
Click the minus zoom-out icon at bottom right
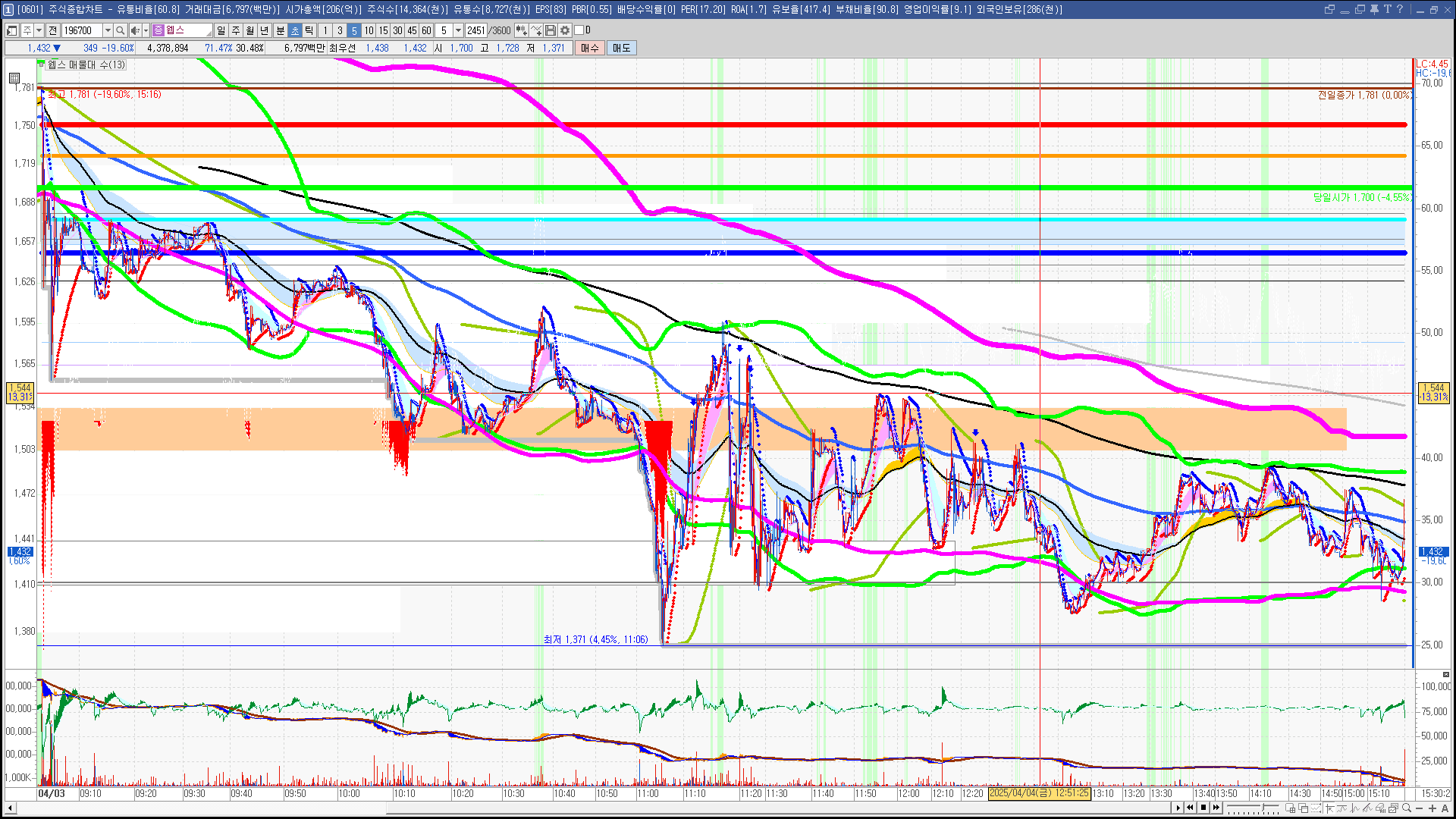[x=1420, y=808]
